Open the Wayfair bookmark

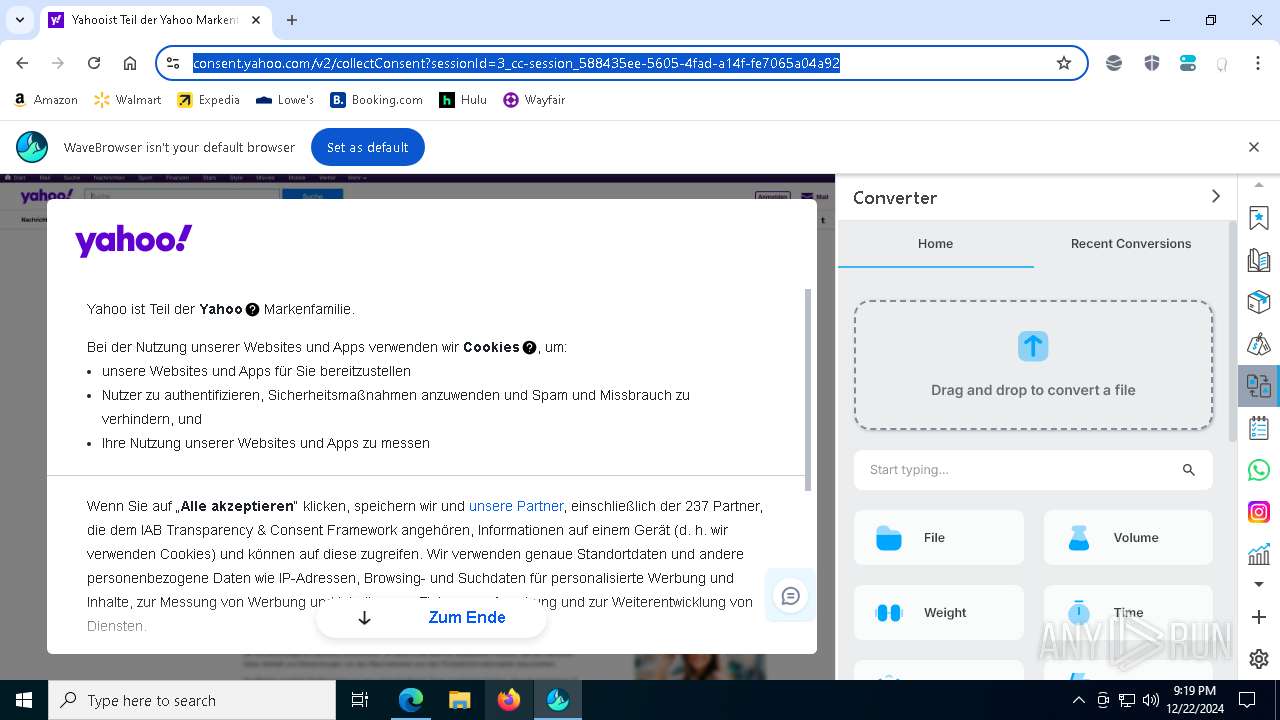(534, 100)
